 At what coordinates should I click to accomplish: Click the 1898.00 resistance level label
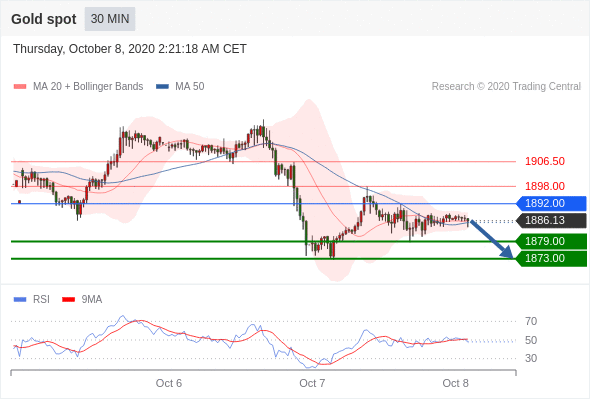click(x=545, y=186)
